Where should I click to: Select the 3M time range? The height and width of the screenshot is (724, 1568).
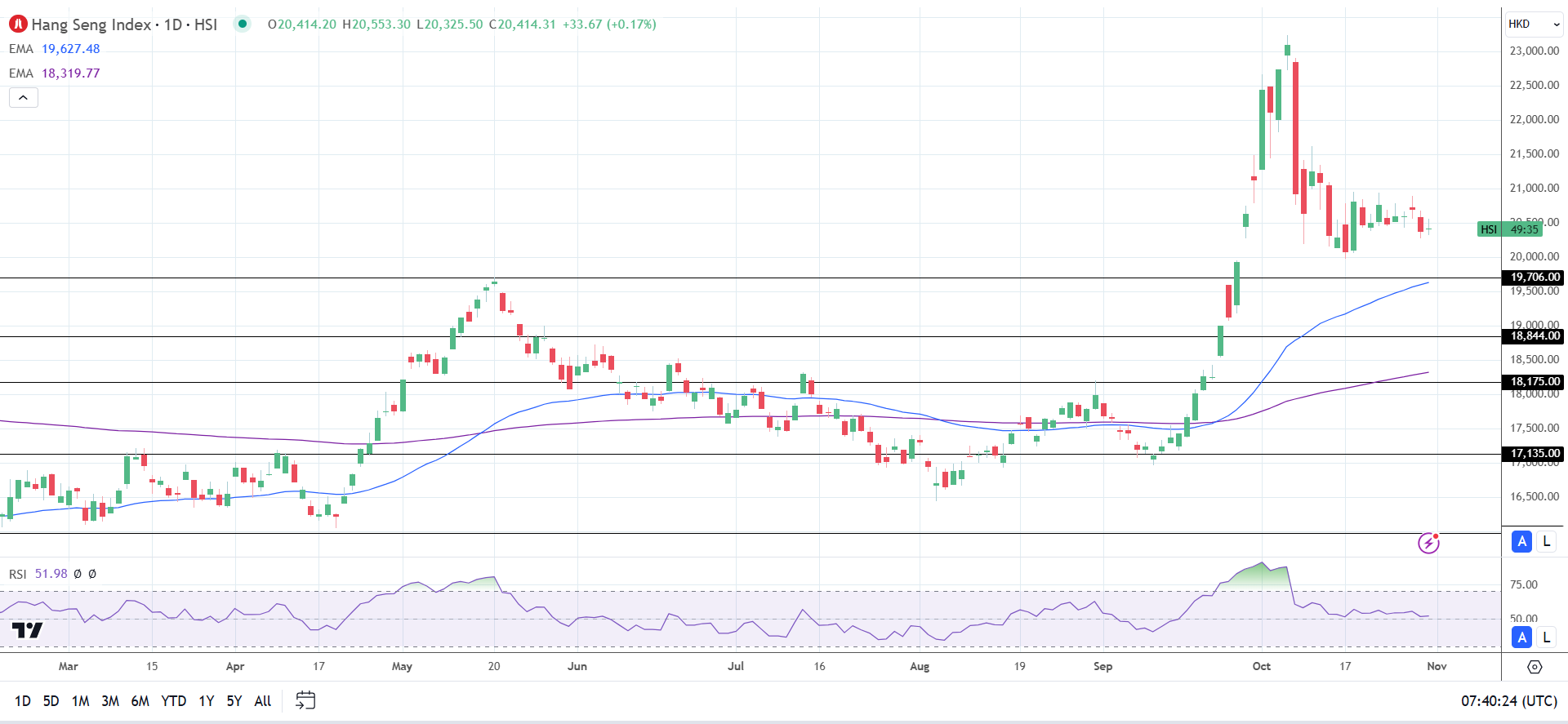110,701
